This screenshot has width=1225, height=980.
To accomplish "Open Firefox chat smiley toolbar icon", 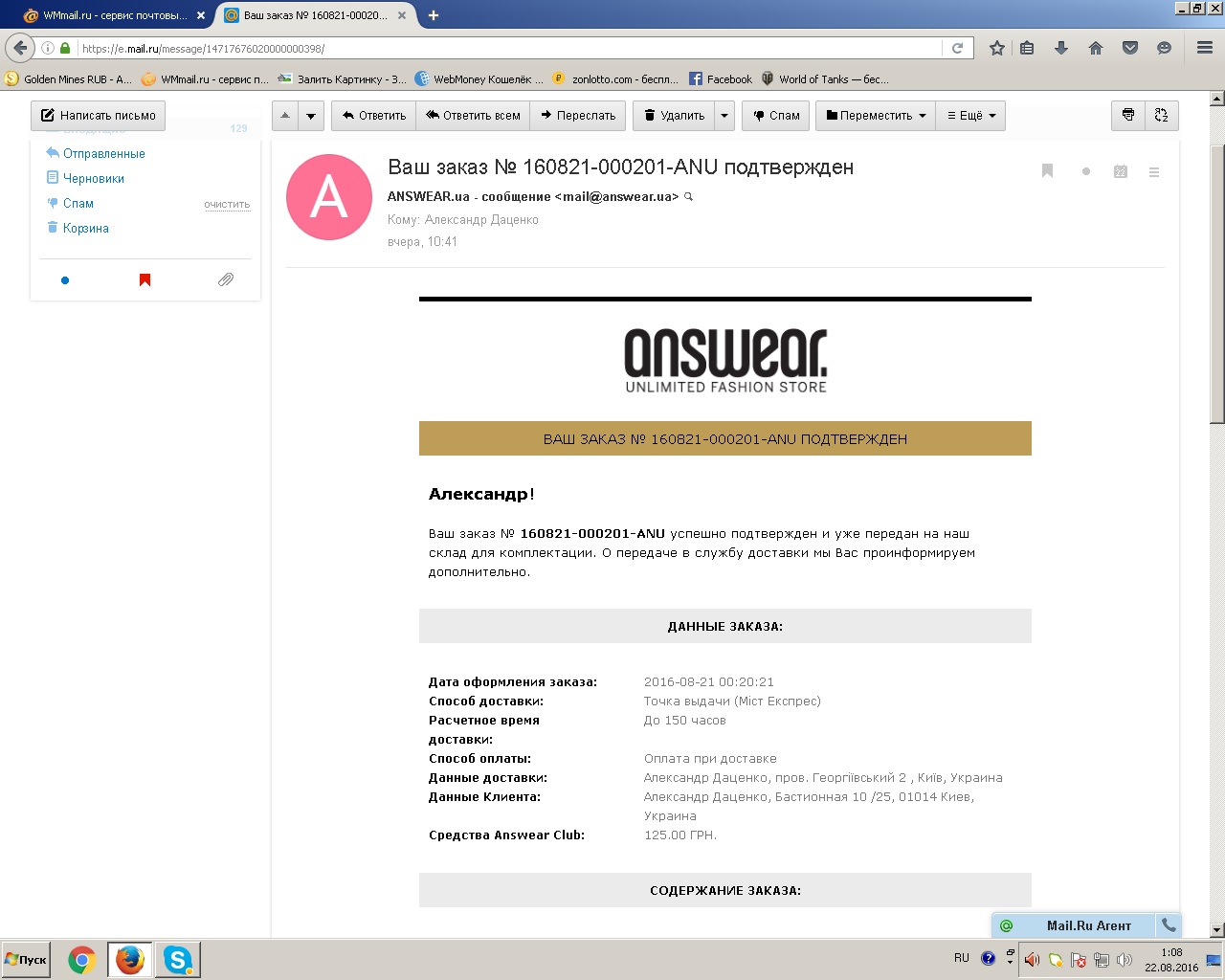I will tap(1164, 48).
